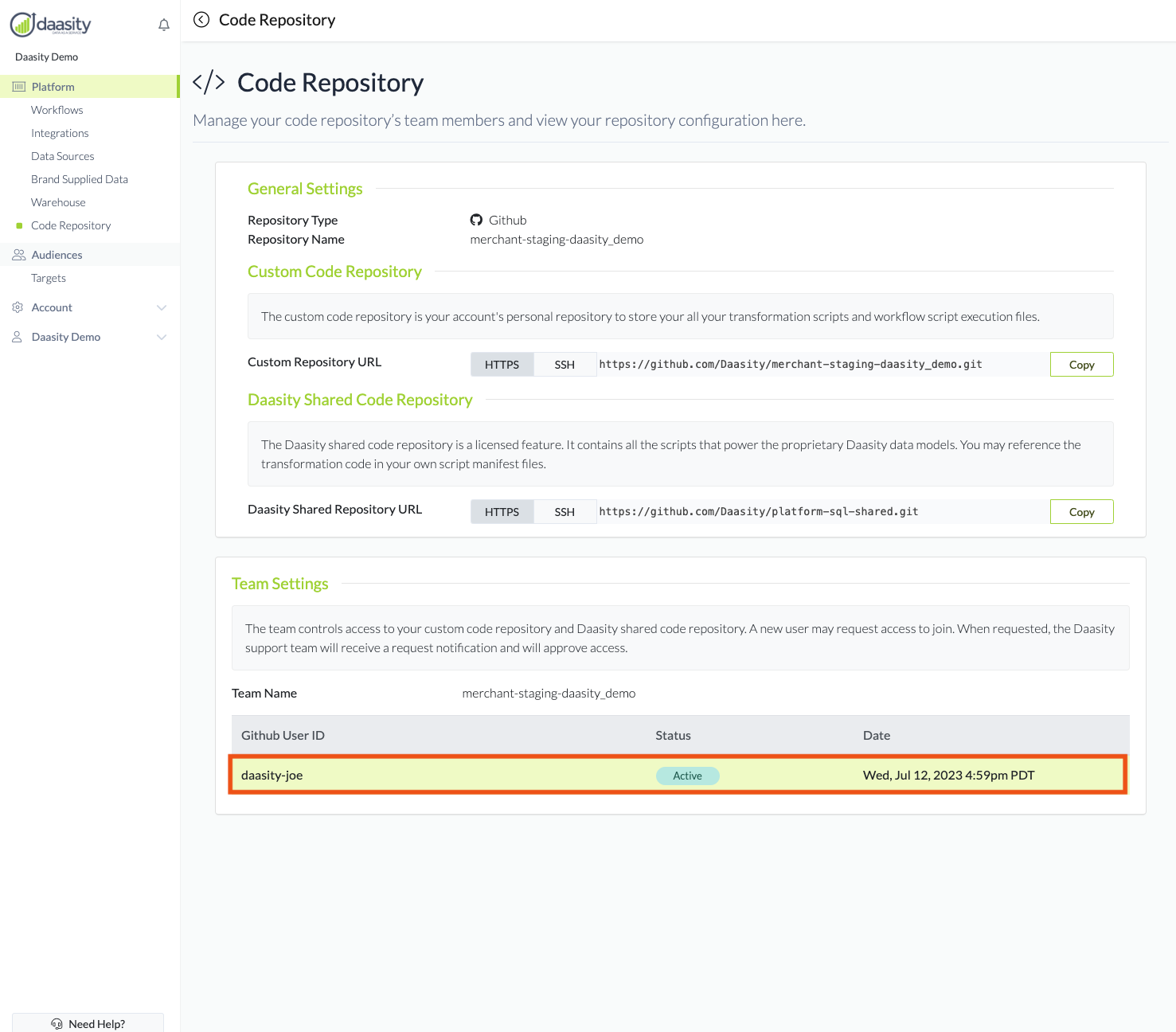Viewport: 1176px width, 1032px height.
Task: Expand the Daasity Demo user chevron
Action: click(x=162, y=337)
